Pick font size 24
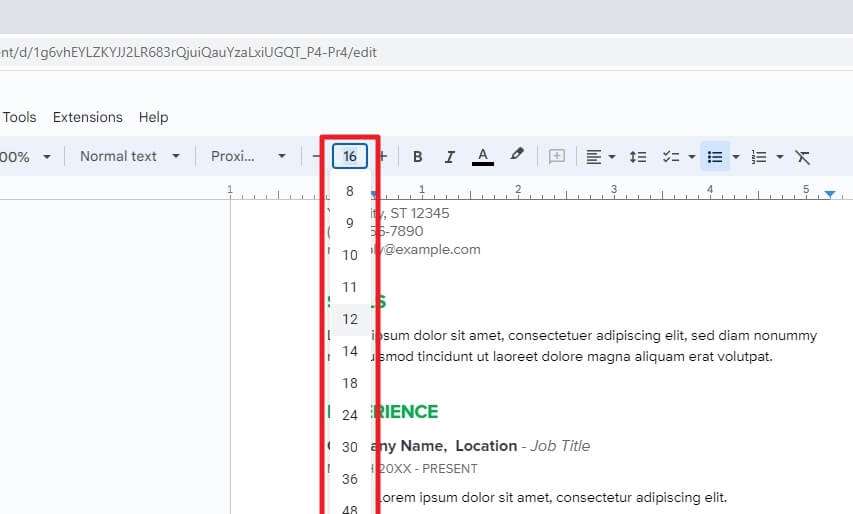 pyautogui.click(x=350, y=416)
